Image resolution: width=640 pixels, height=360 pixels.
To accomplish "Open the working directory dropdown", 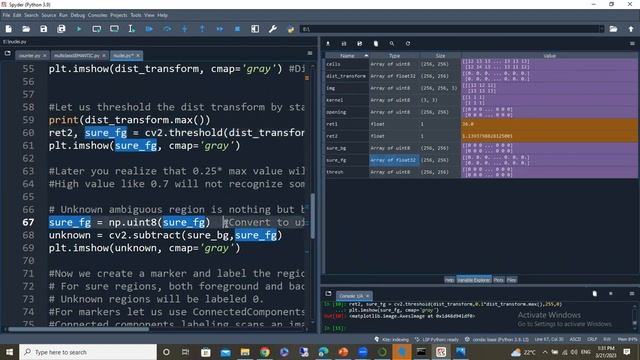I will 601,29.
